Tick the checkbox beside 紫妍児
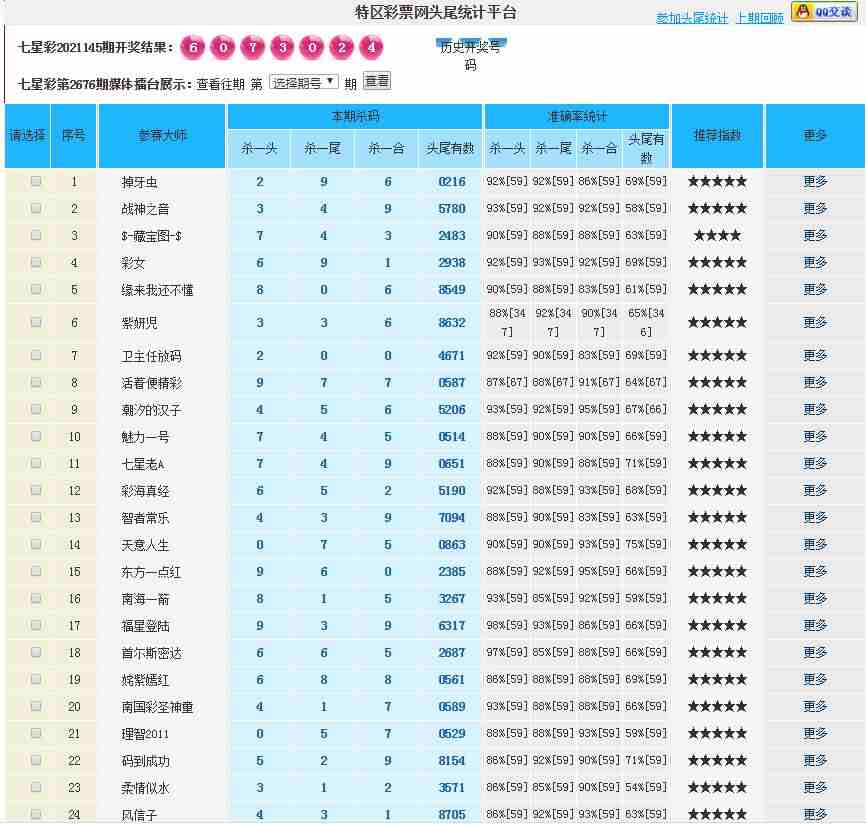This screenshot has width=866, height=824. (x=36, y=322)
